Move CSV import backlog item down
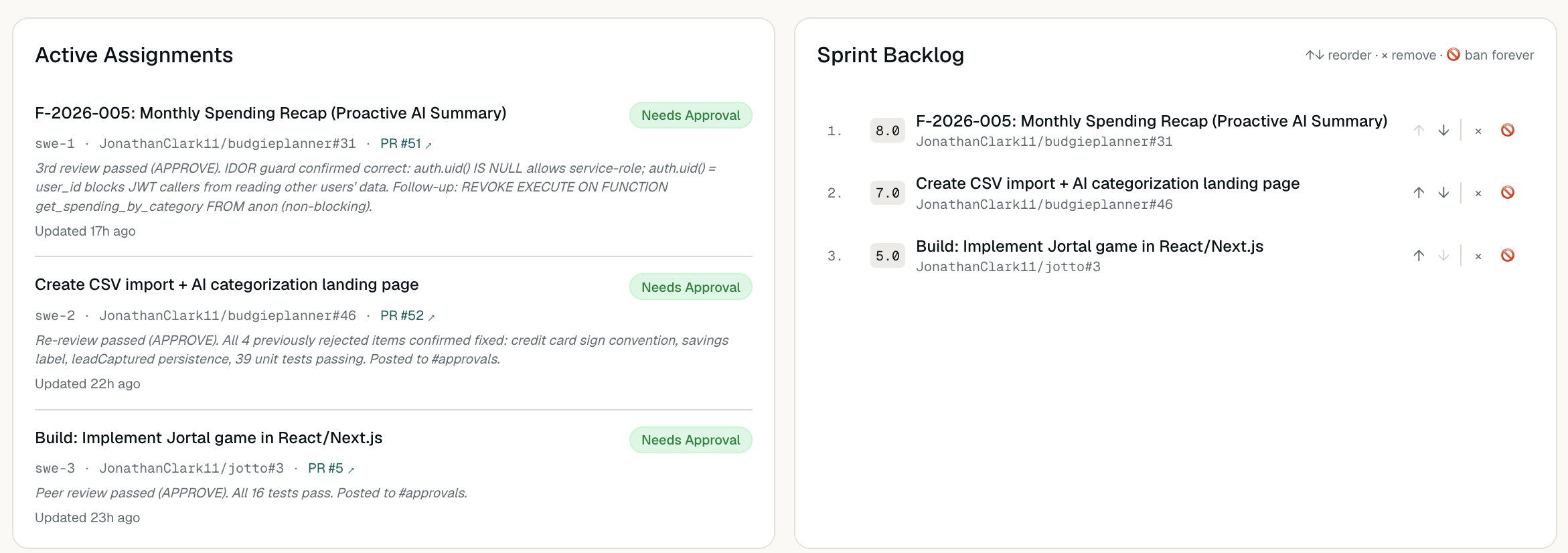Viewport: 1568px width, 553px height. [x=1443, y=193]
